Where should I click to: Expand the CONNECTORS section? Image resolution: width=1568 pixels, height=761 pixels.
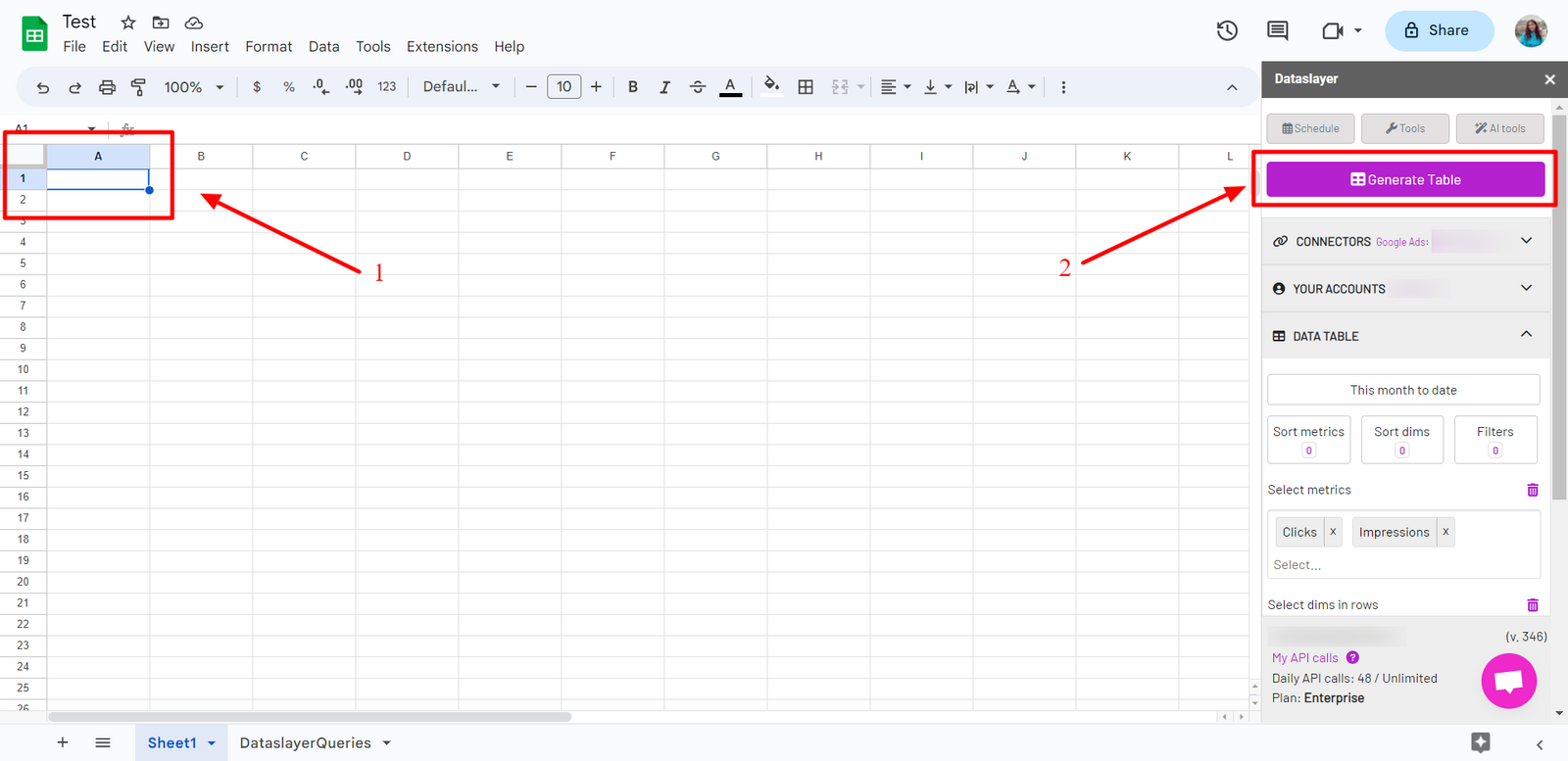(x=1405, y=241)
